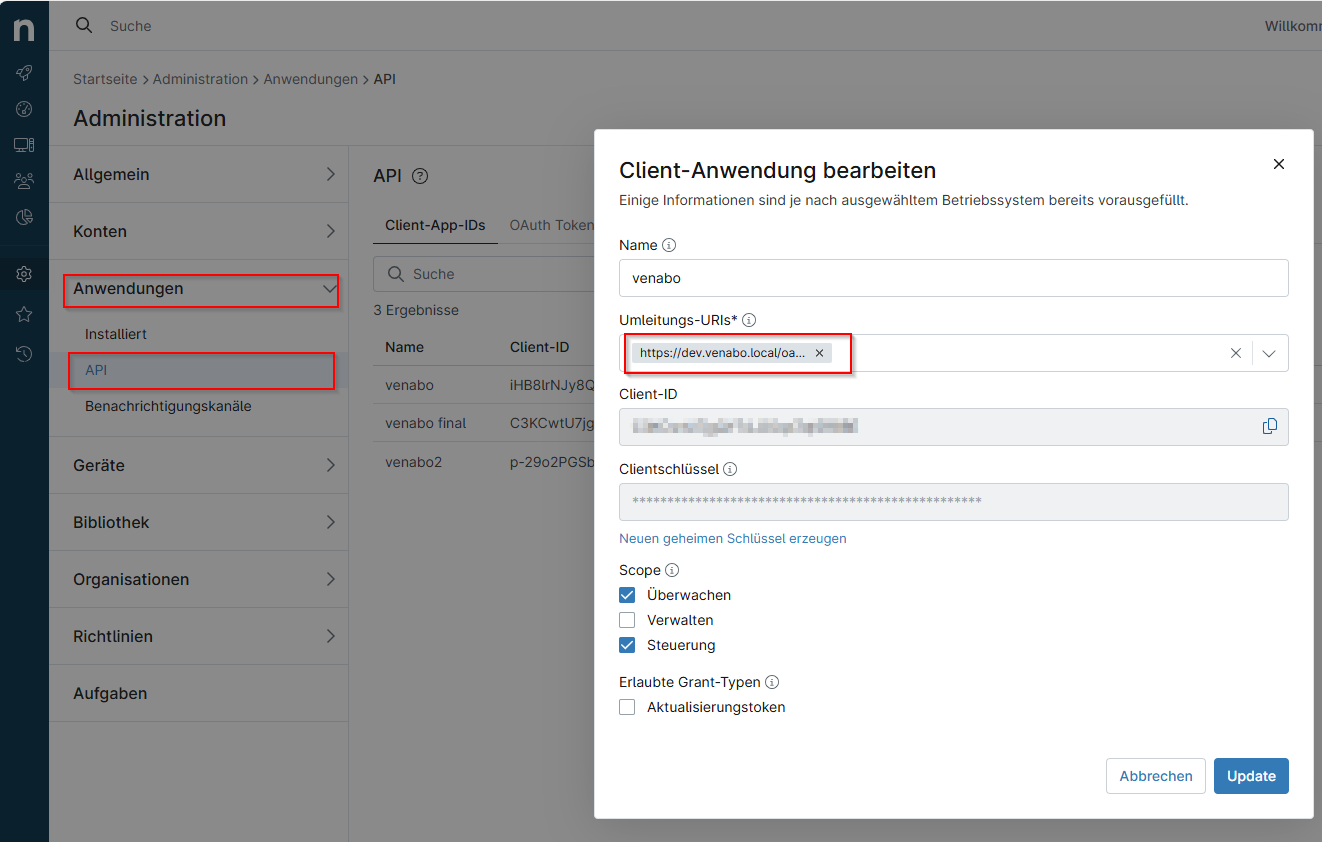Viewport: 1322px width, 842px height.
Task: Open the favorites star icon in the sidebar
Action: coord(24,314)
